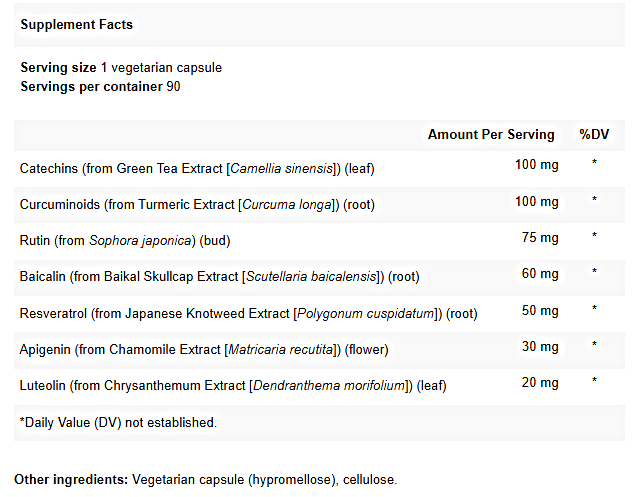Select the 30 mg Apigenin amount
634x497 pixels.
541,346
